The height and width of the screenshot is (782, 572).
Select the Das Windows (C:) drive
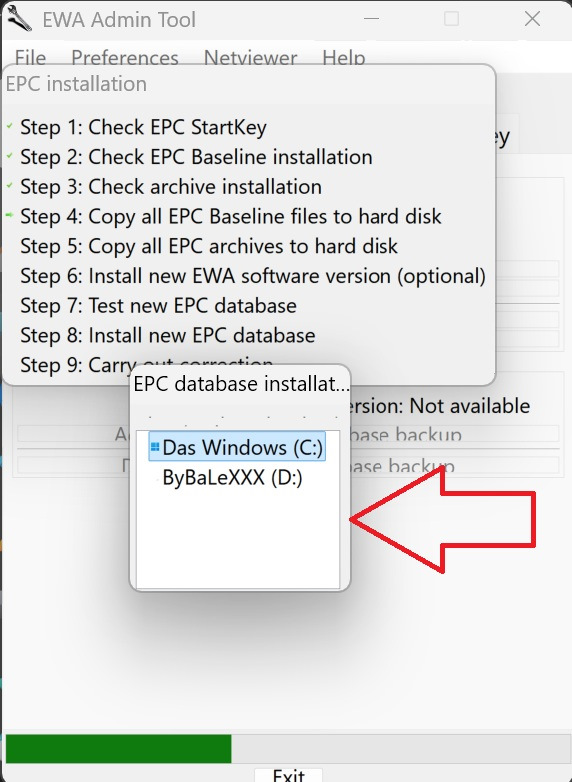click(237, 446)
